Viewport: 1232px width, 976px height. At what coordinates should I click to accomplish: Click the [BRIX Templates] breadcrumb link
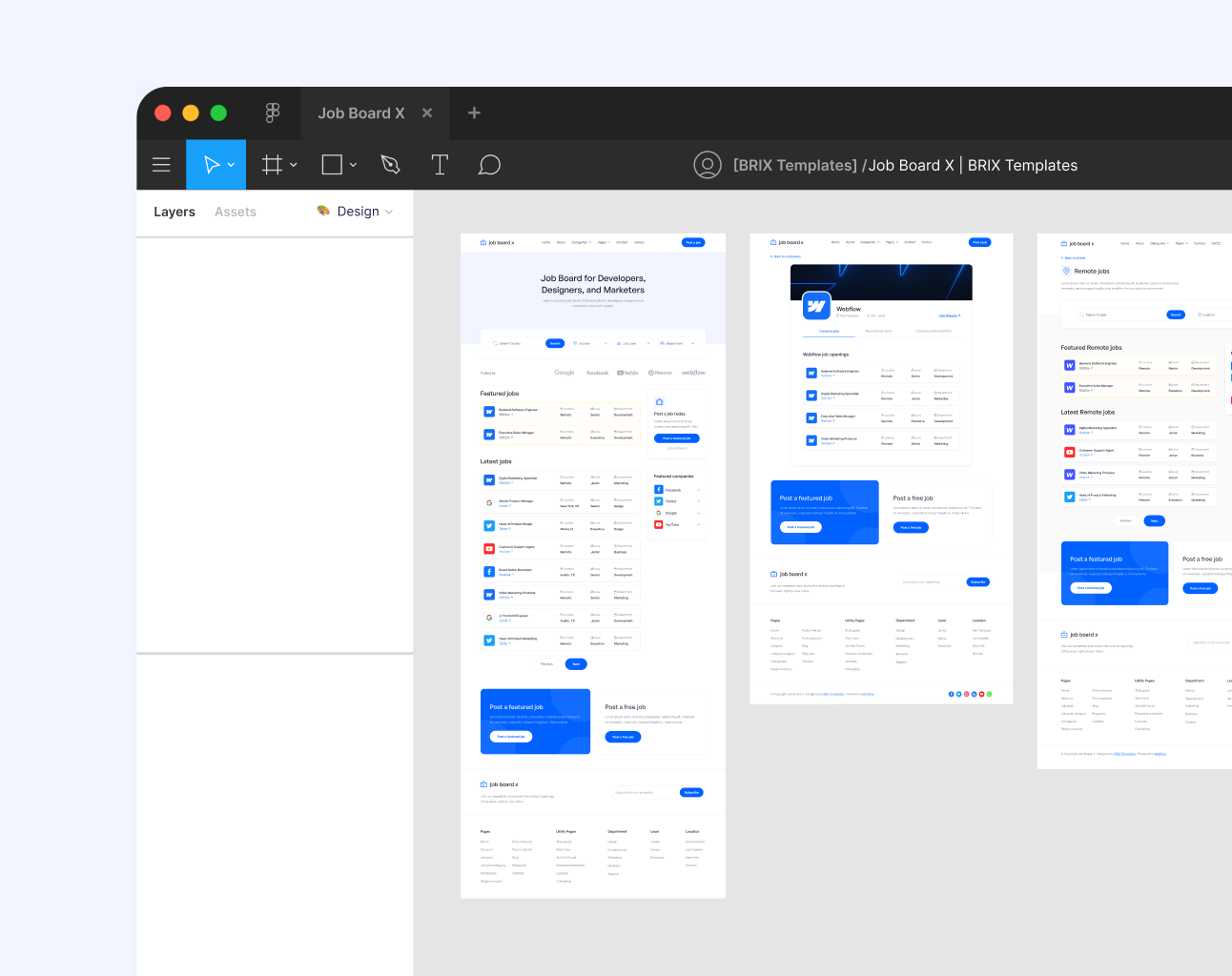tap(794, 164)
